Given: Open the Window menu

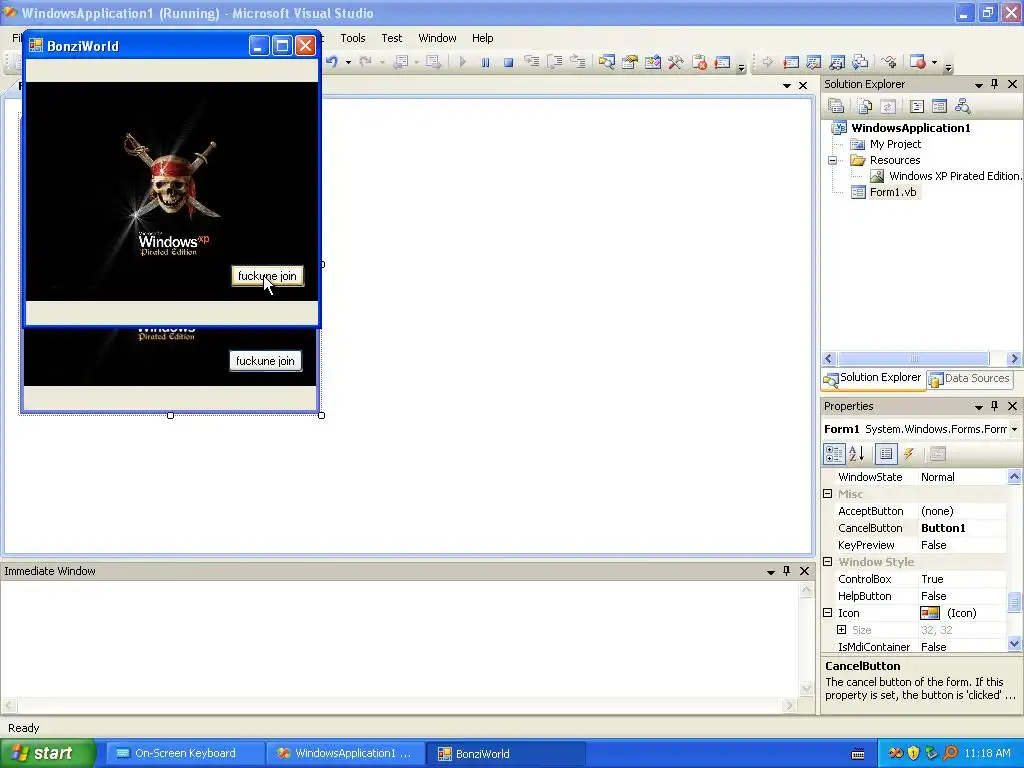Looking at the screenshot, I should click(x=437, y=38).
